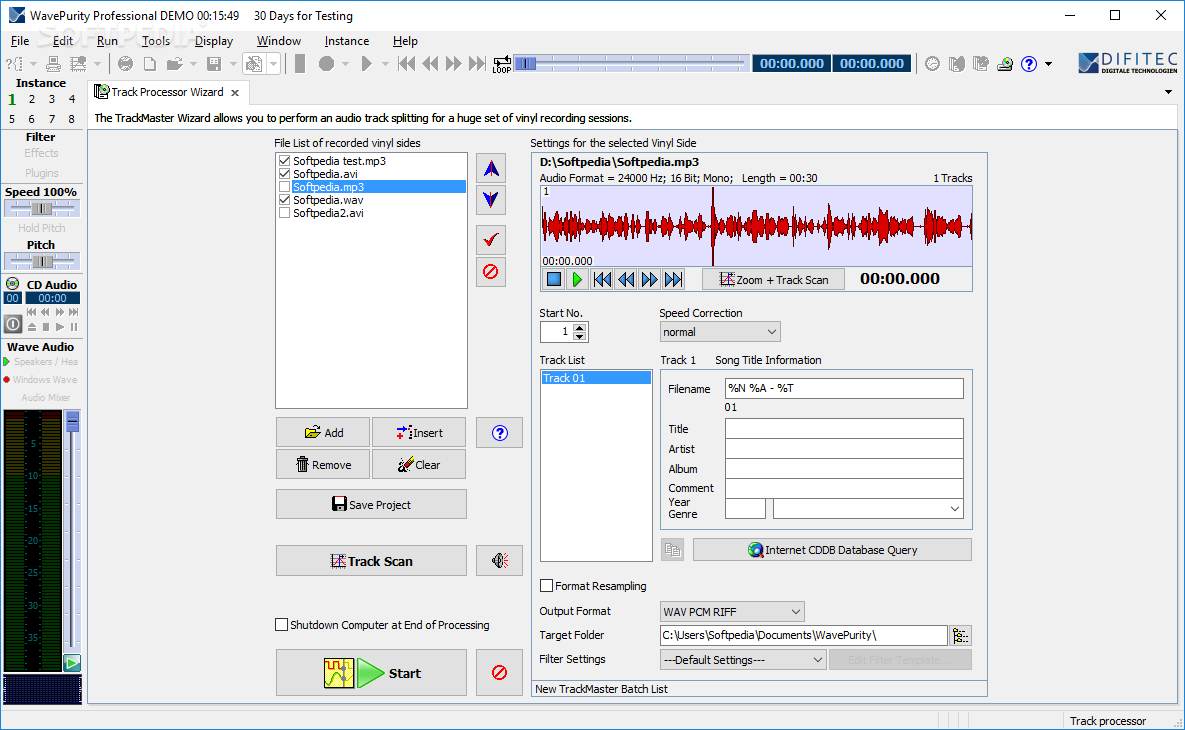The image size is (1185, 730).
Task: Open file list help question mark button
Action: coord(500,433)
